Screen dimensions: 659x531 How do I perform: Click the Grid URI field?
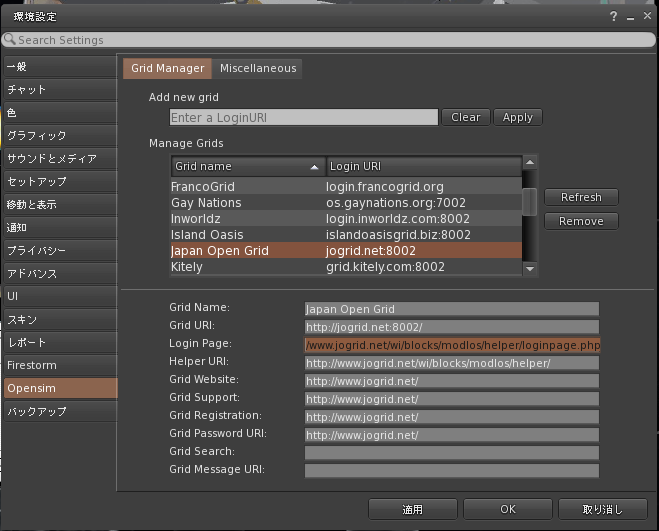452,327
